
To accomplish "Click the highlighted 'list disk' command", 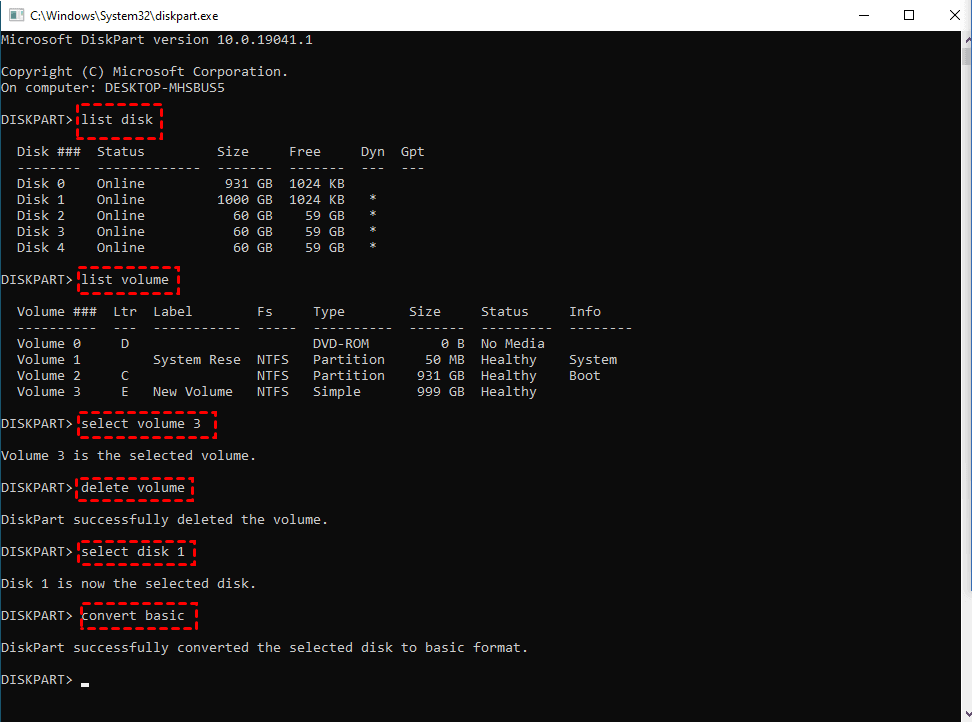I will tap(118, 120).
